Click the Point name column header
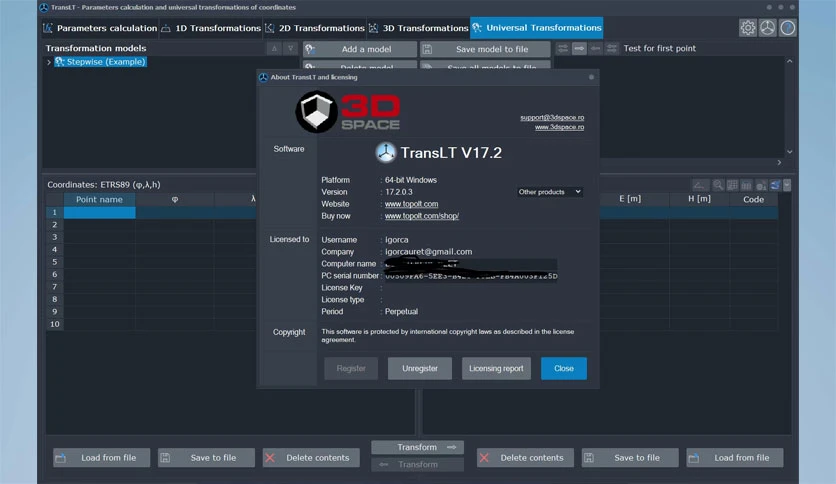836x484 pixels. (x=99, y=199)
